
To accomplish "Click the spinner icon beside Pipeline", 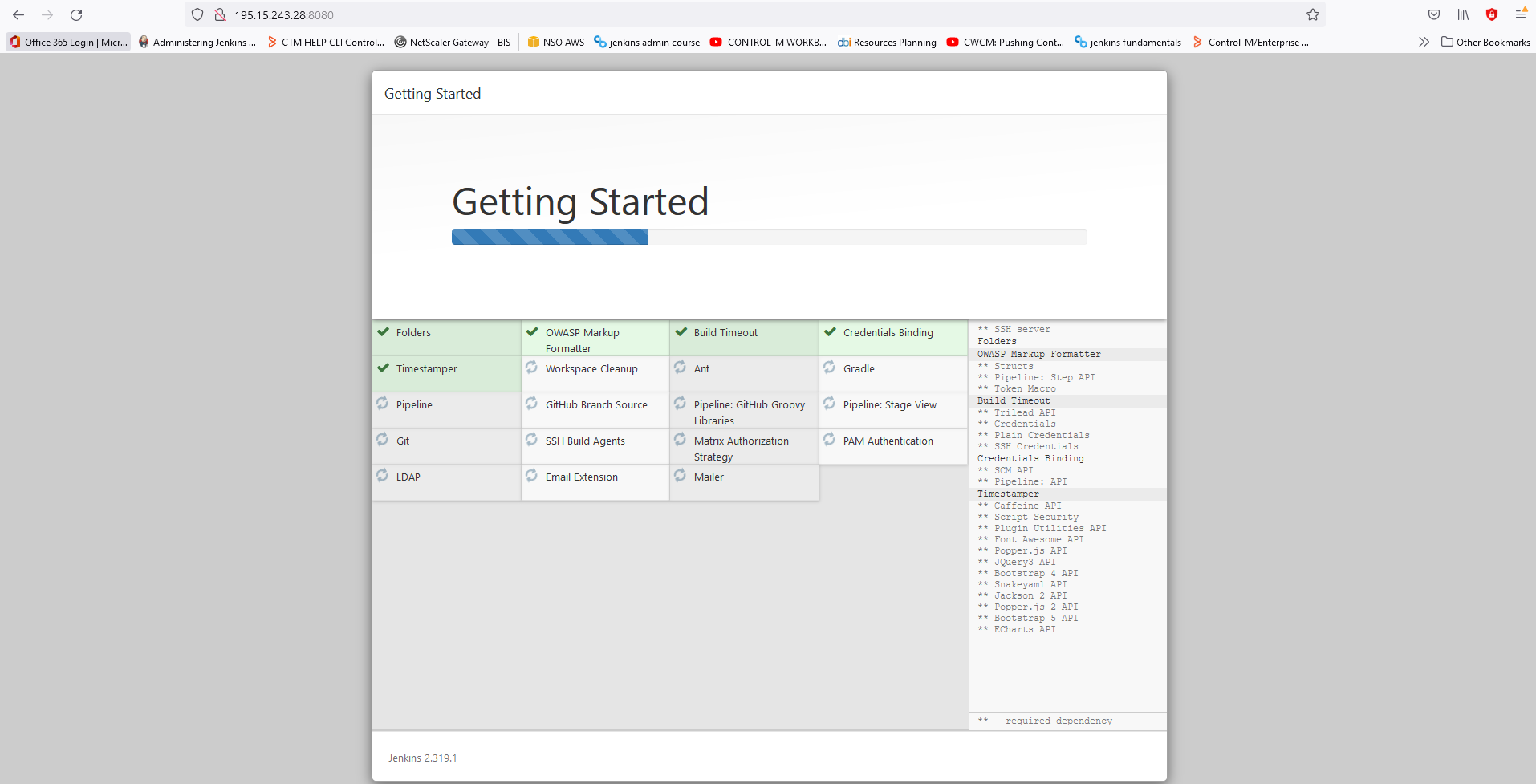I will (382, 403).
